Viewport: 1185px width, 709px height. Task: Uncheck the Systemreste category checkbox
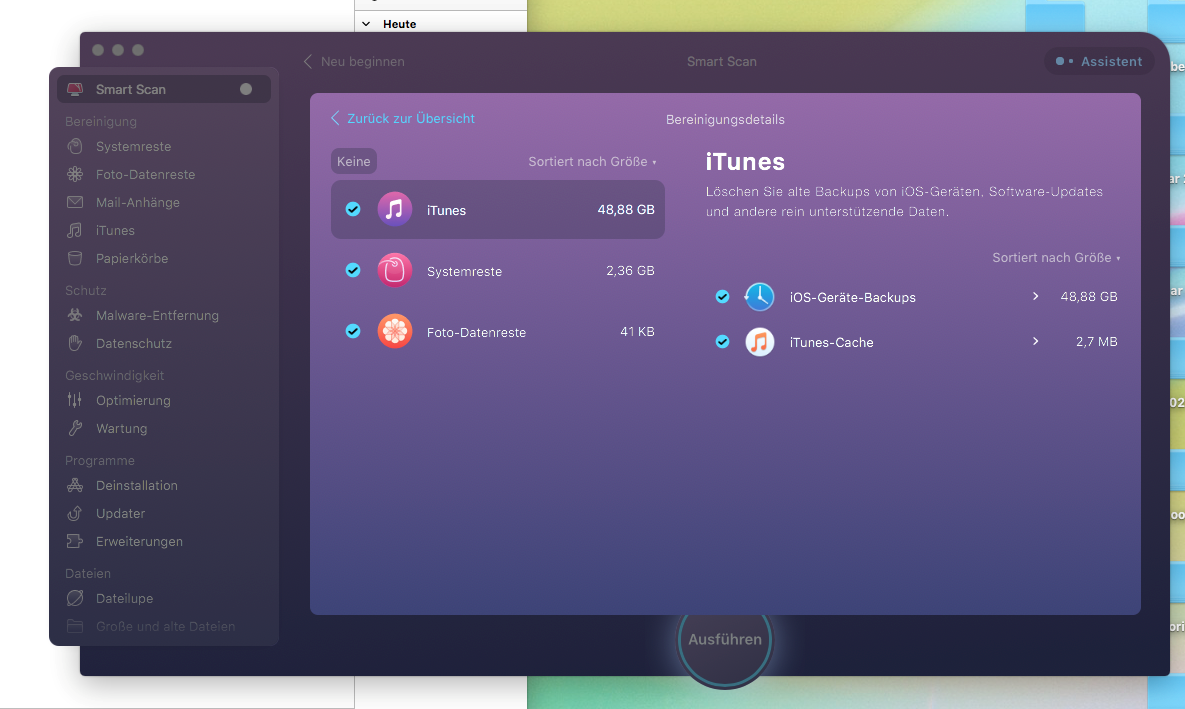(353, 270)
